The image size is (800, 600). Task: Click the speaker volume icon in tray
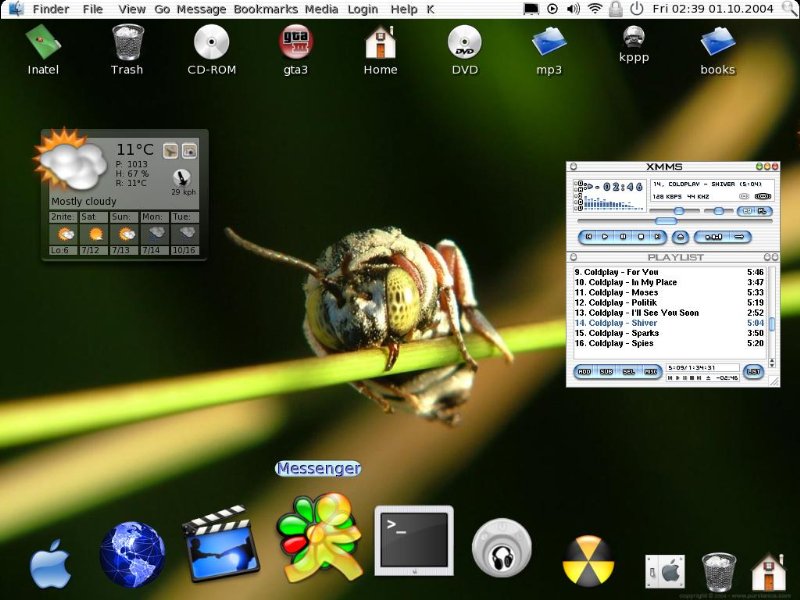(x=573, y=9)
